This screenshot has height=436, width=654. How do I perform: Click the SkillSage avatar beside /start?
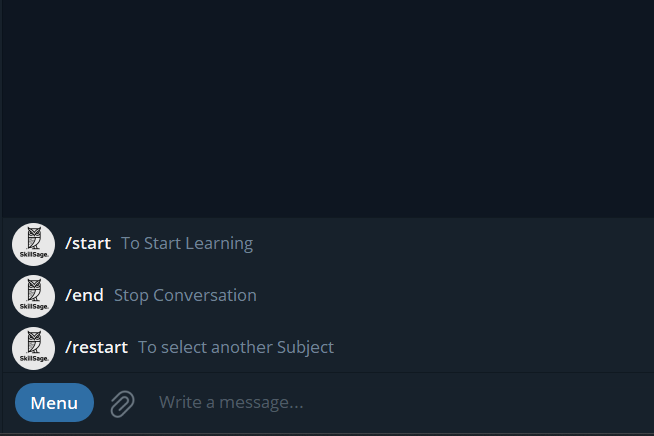tap(33, 244)
